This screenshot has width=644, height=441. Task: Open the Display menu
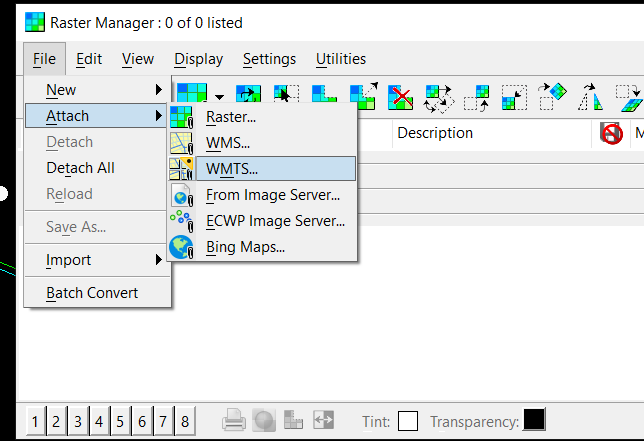pos(198,59)
